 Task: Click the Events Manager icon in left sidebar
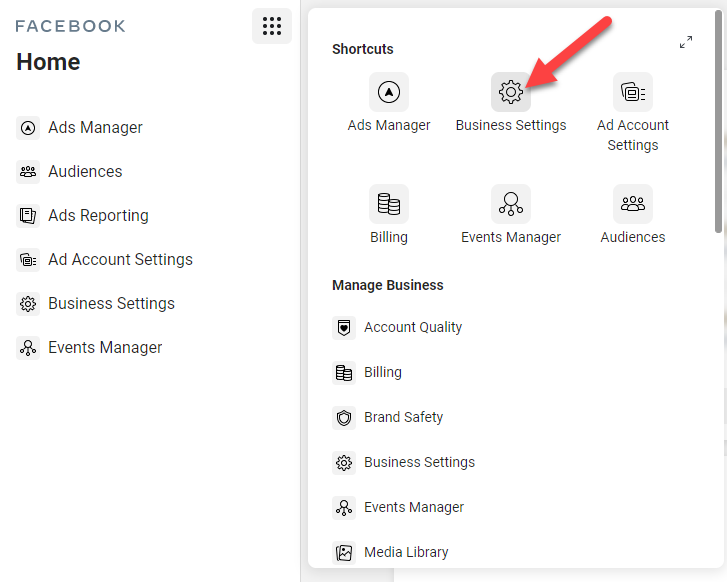pyautogui.click(x=28, y=348)
